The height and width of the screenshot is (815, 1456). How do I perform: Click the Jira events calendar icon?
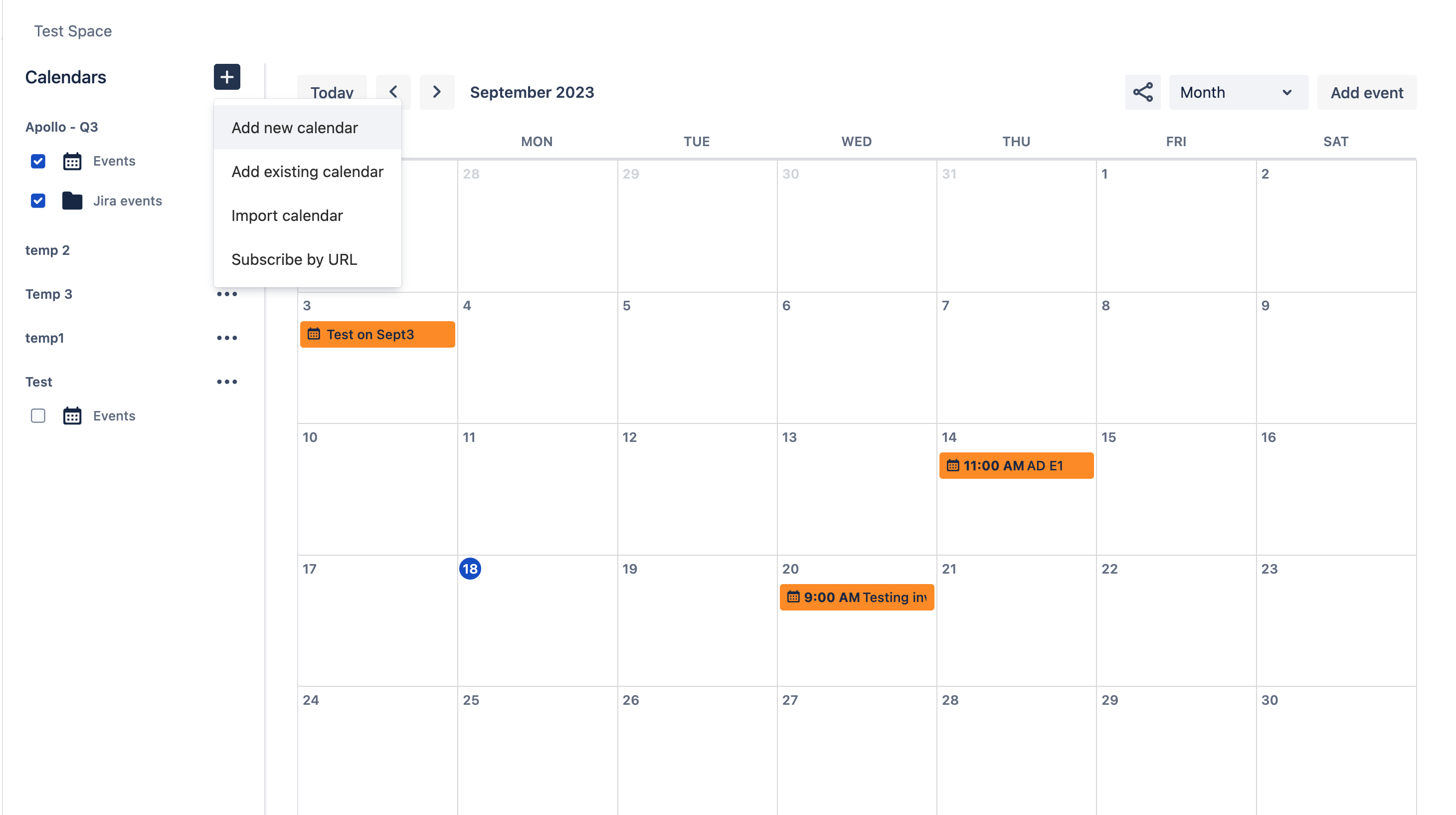pos(71,200)
